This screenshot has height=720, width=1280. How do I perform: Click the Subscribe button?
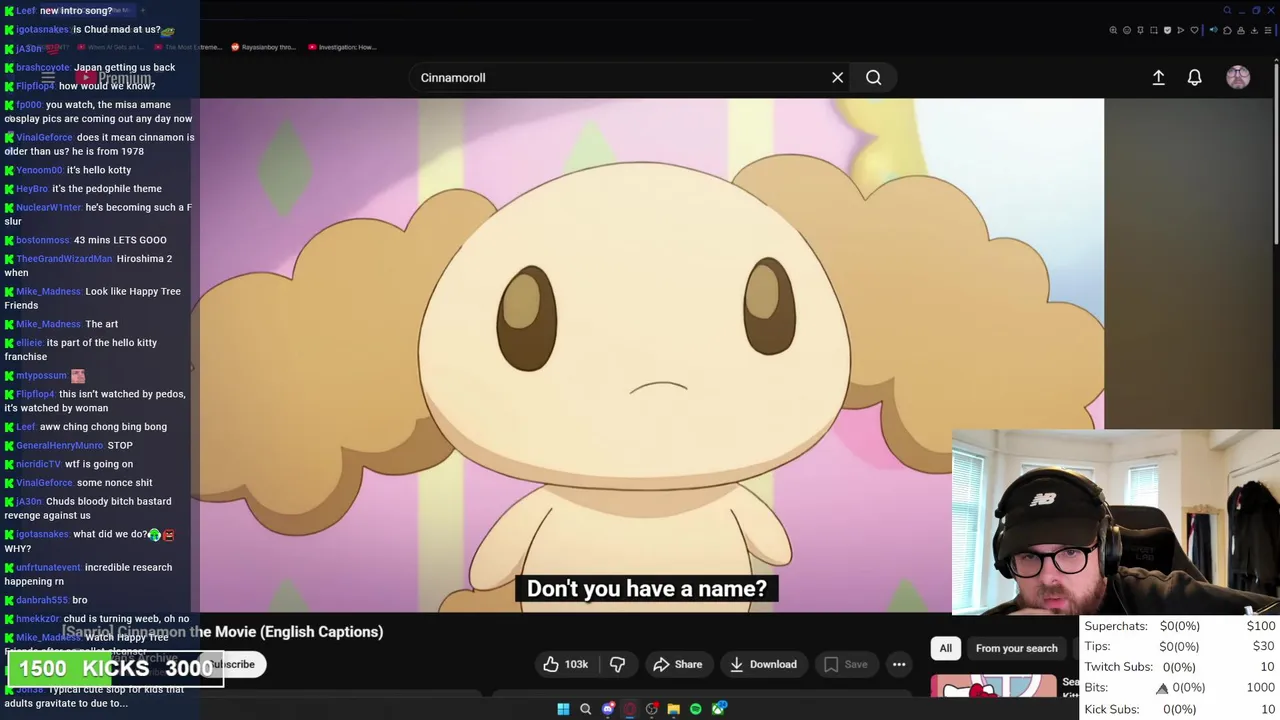tap(235, 664)
